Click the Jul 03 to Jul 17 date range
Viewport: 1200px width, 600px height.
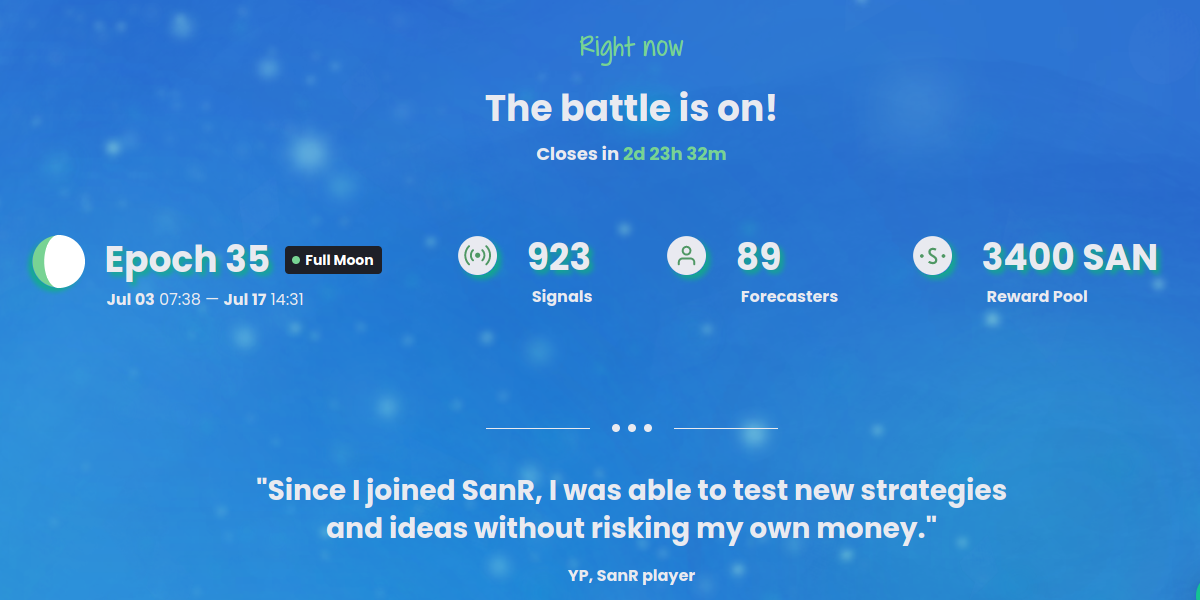point(205,299)
